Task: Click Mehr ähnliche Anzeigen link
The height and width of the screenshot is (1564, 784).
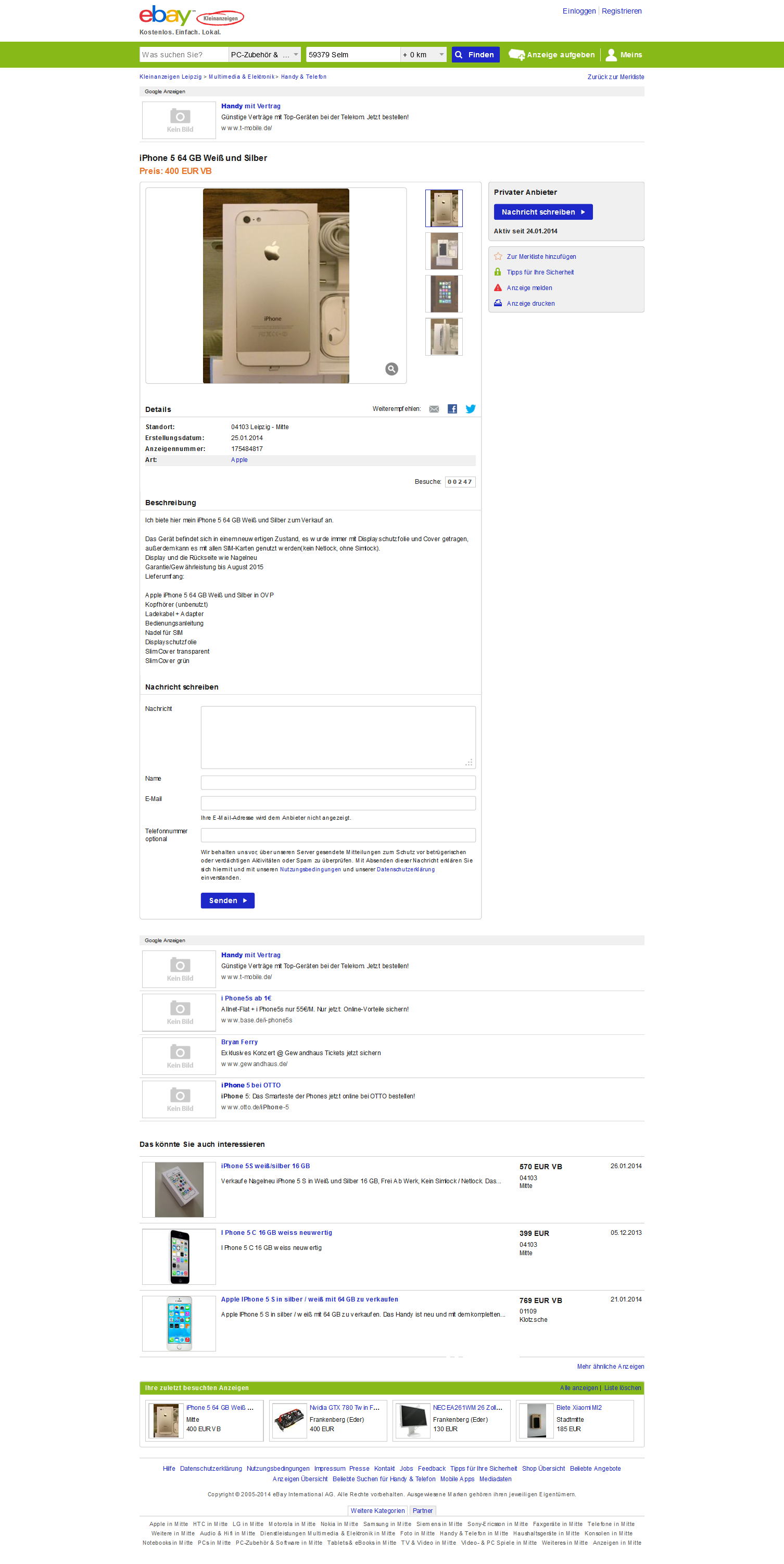Action: coord(611,1366)
